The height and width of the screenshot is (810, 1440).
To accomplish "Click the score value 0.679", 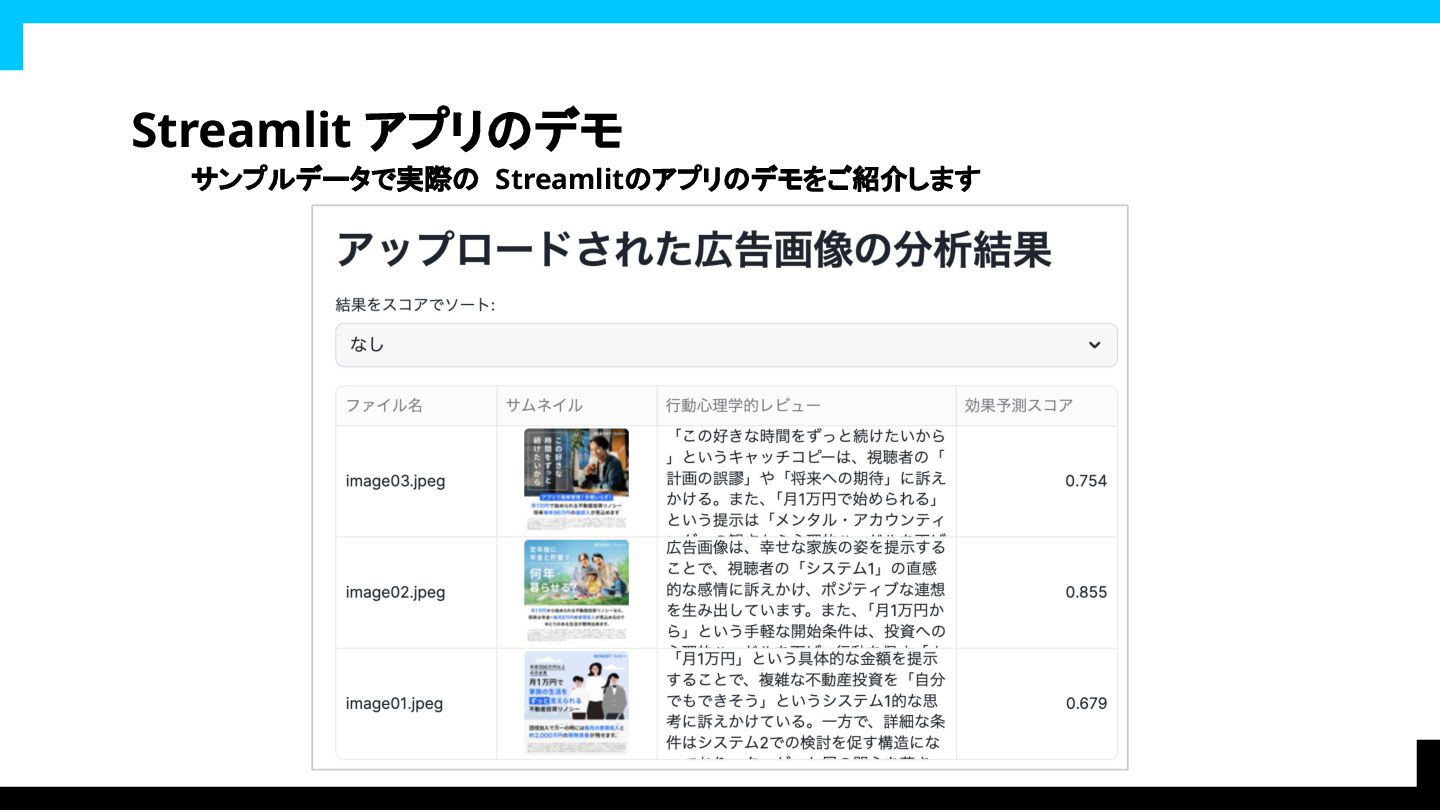I will tap(1086, 703).
